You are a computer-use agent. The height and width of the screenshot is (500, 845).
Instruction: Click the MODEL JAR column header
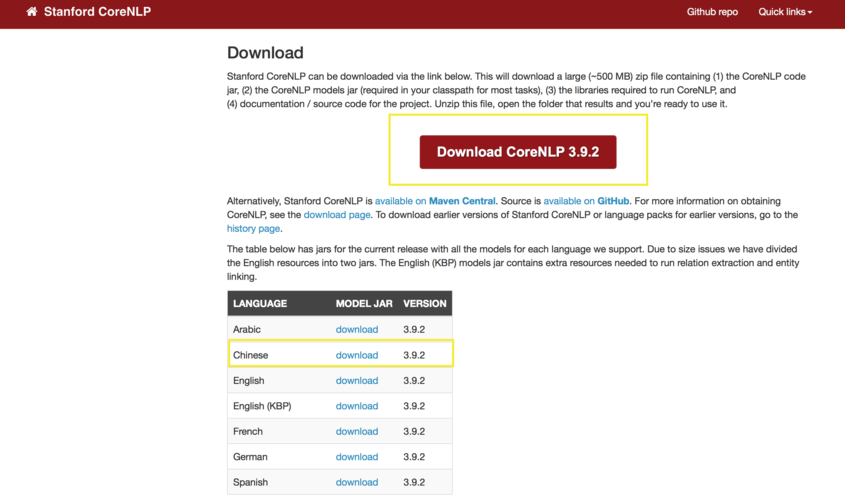(364, 303)
